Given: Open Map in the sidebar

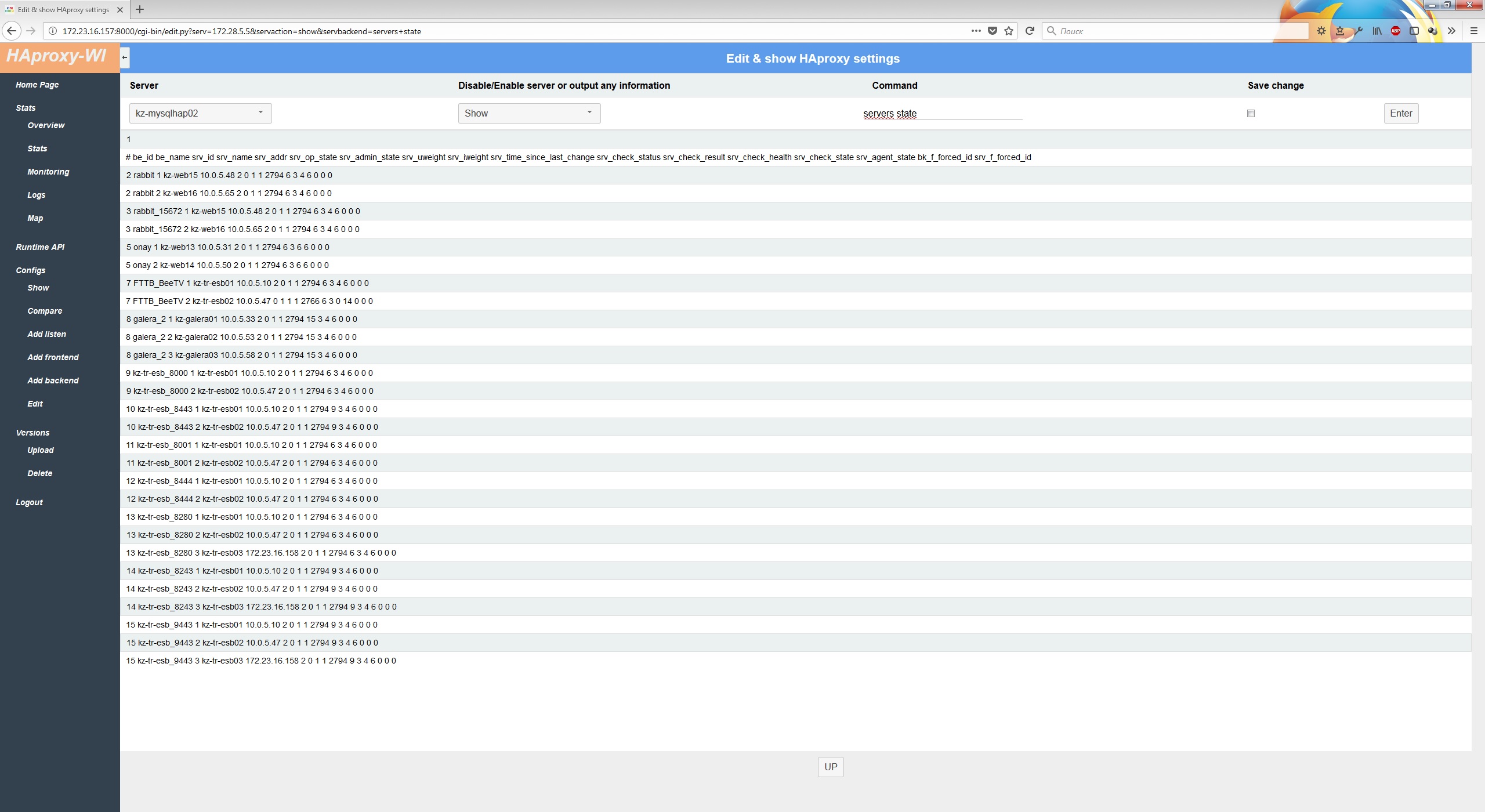Looking at the screenshot, I should pos(35,218).
